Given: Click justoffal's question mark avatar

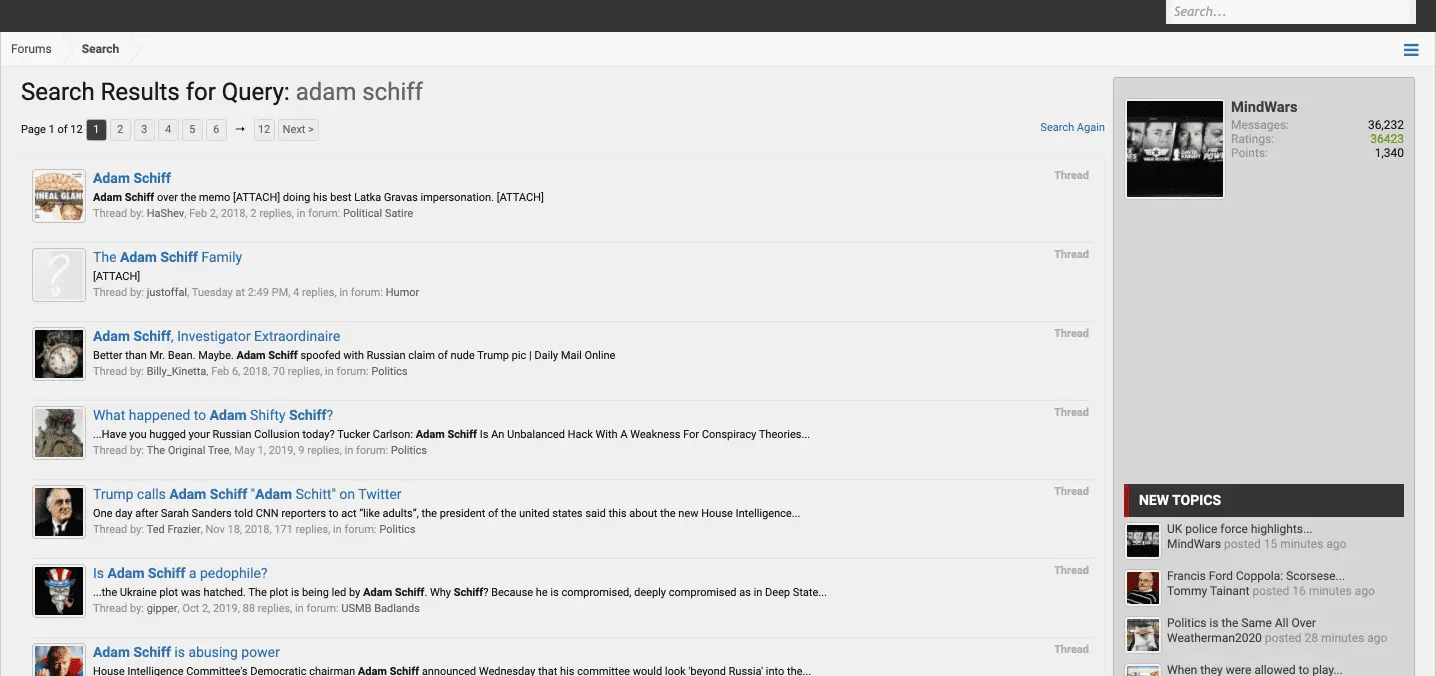Looking at the screenshot, I should 59,274.
